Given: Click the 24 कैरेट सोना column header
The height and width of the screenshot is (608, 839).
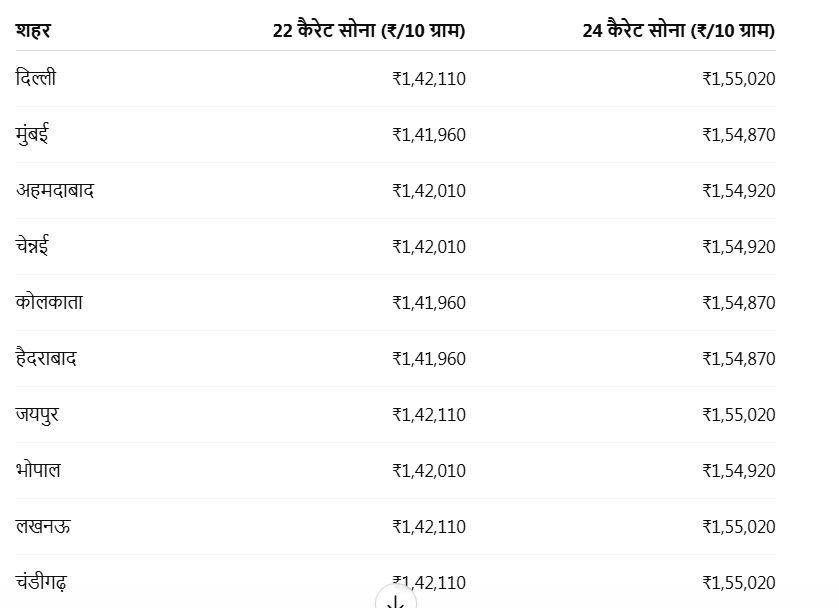Looking at the screenshot, I should pos(678,30).
